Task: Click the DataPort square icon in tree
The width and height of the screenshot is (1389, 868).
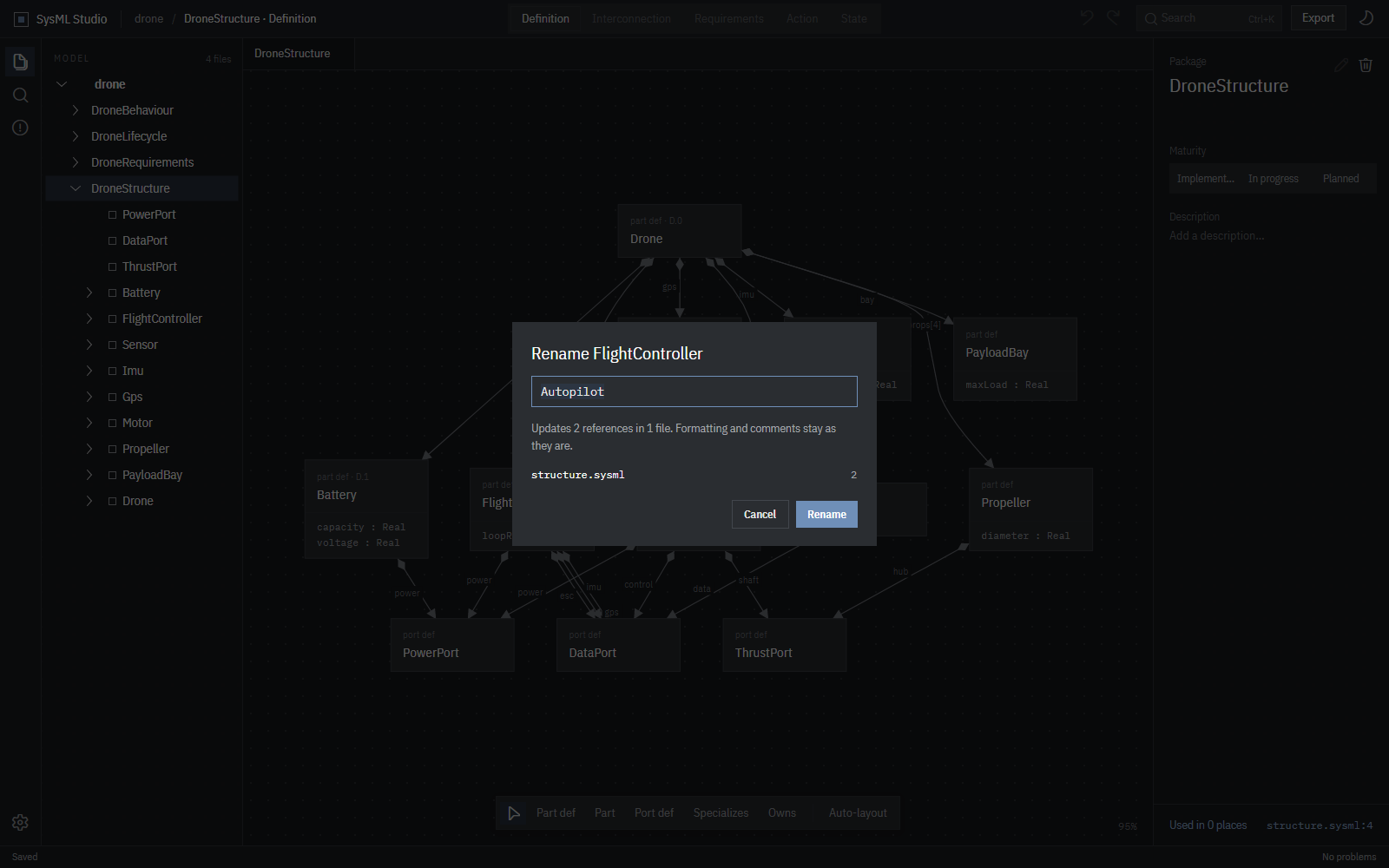Action: [x=112, y=240]
